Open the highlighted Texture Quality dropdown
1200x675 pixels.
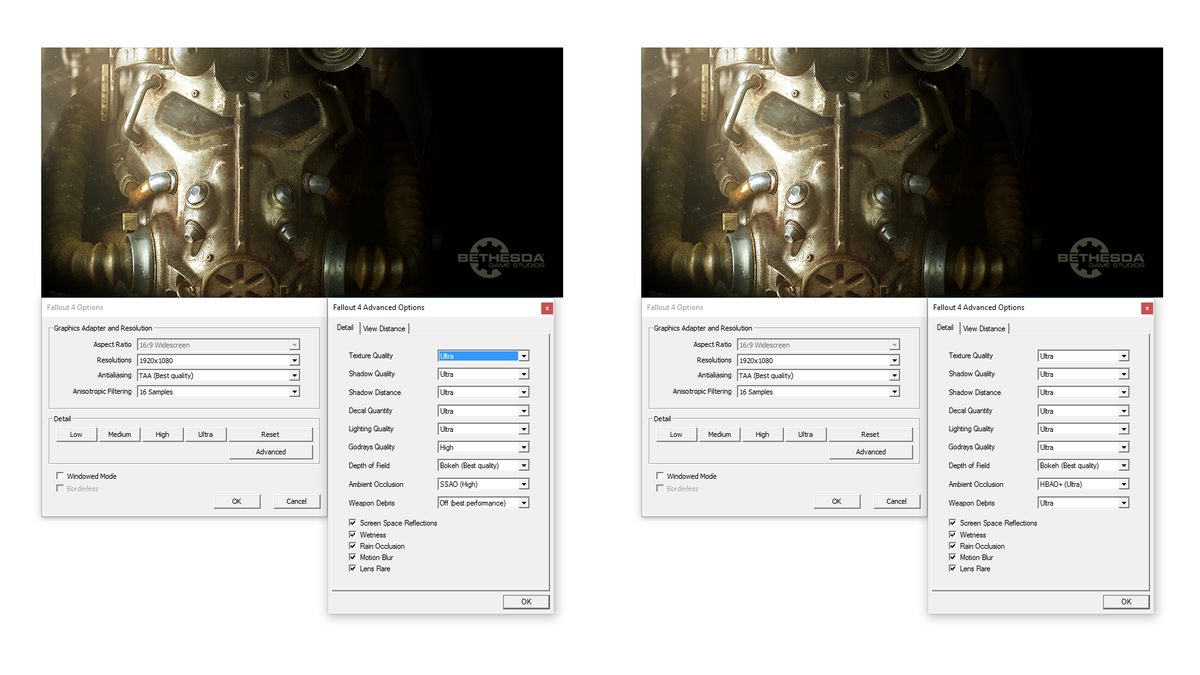coord(483,356)
